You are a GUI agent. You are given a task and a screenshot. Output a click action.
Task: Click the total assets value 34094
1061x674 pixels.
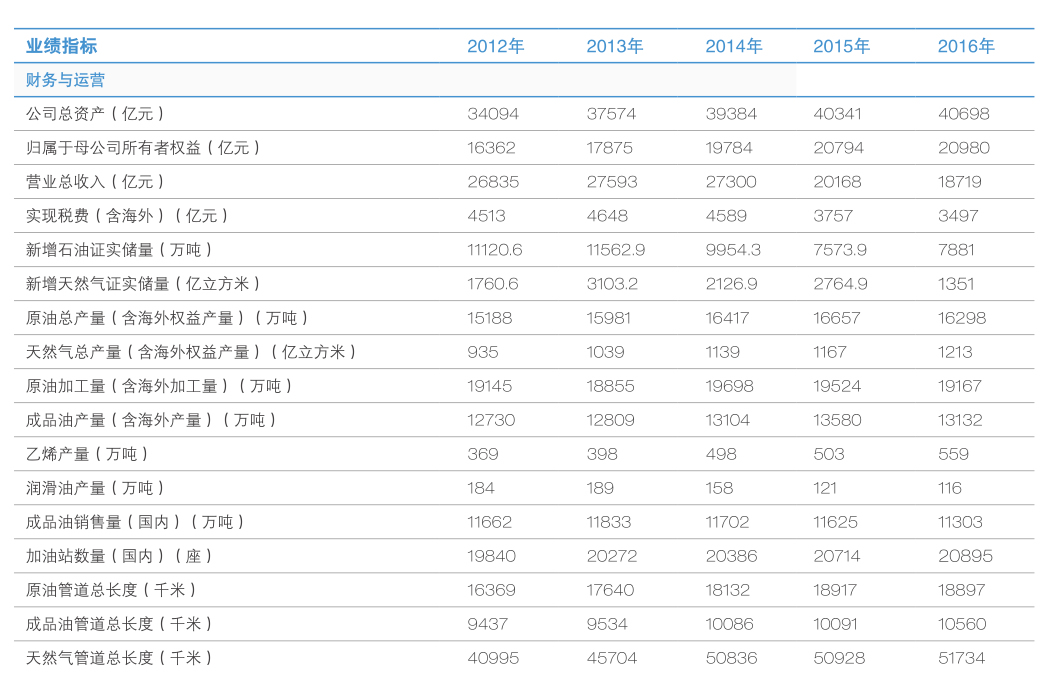point(493,114)
